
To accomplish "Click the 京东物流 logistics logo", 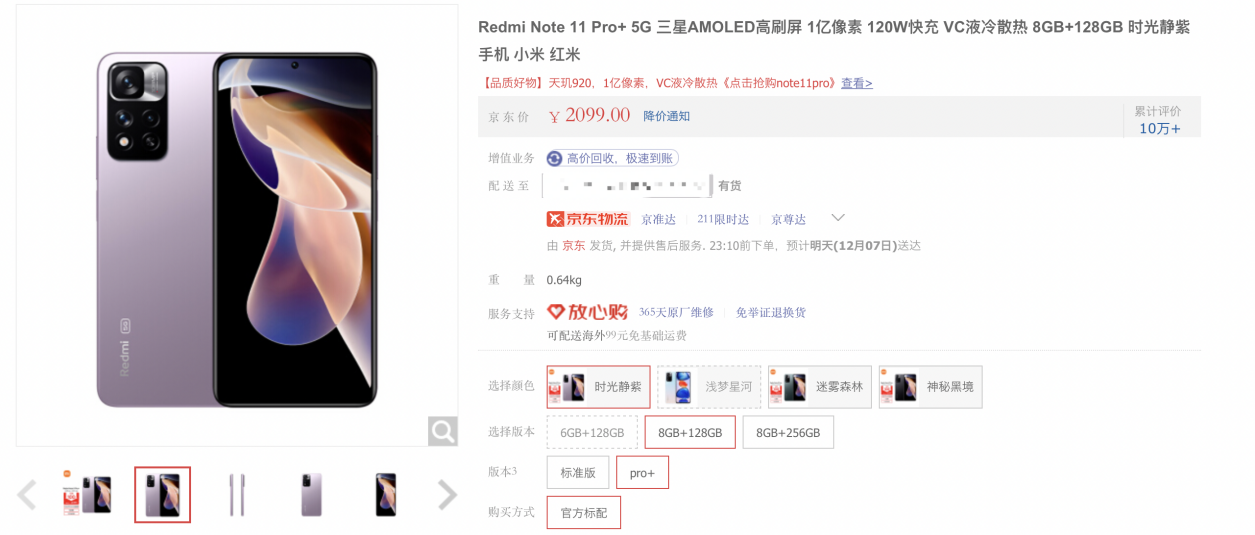I will tap(588, 219).
